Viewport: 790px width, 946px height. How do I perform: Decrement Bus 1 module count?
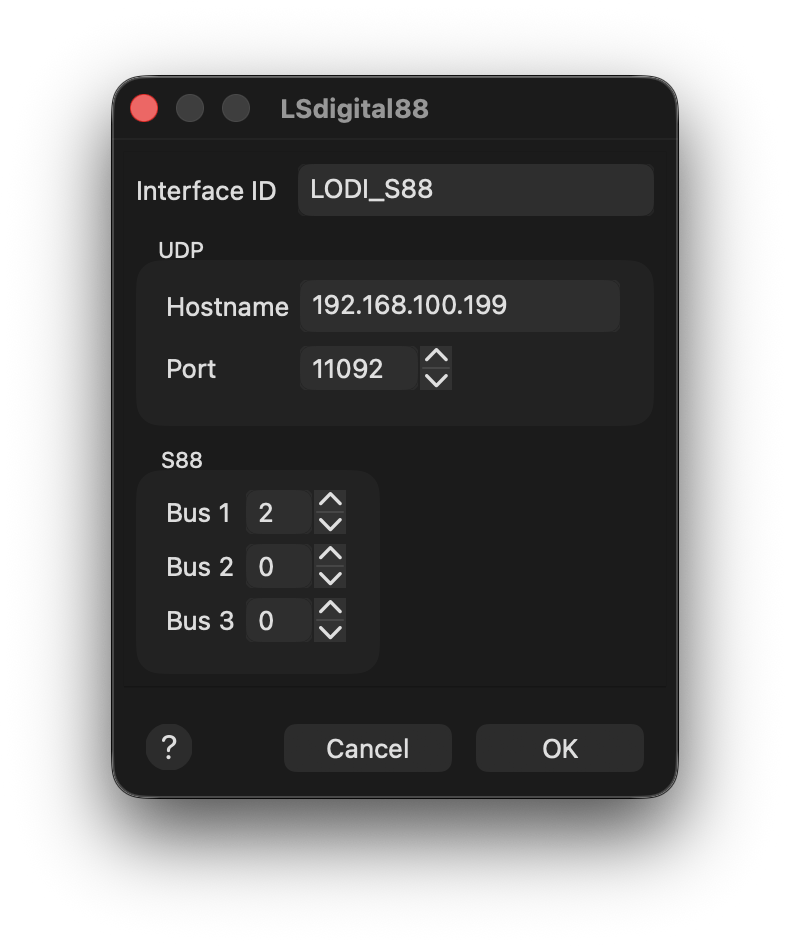pos(330,524)
